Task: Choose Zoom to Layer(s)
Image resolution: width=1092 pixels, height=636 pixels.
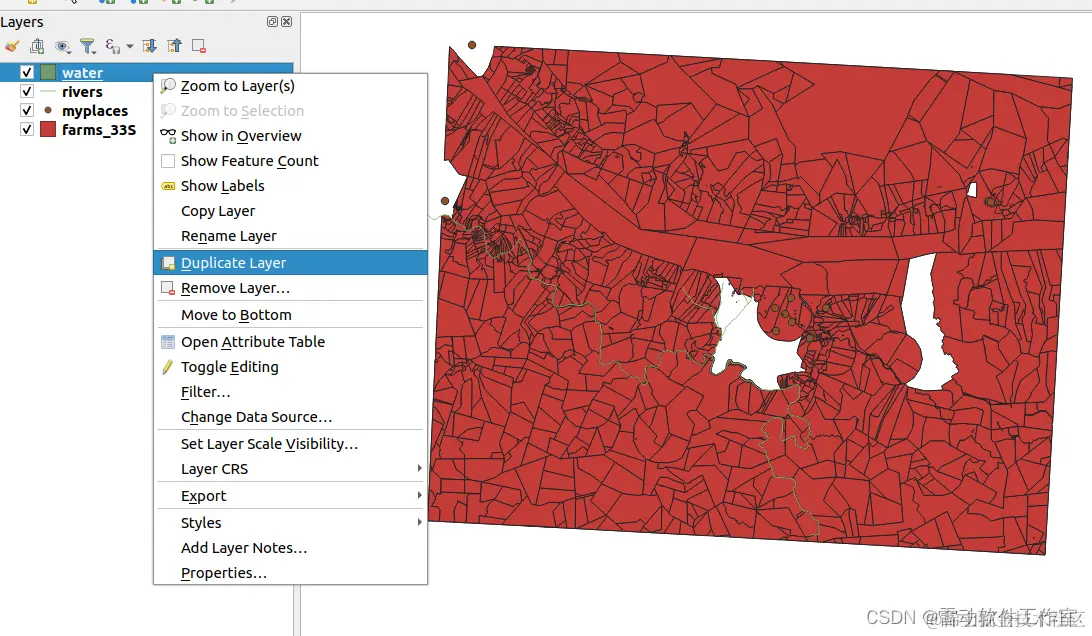Action: (290, 86)
